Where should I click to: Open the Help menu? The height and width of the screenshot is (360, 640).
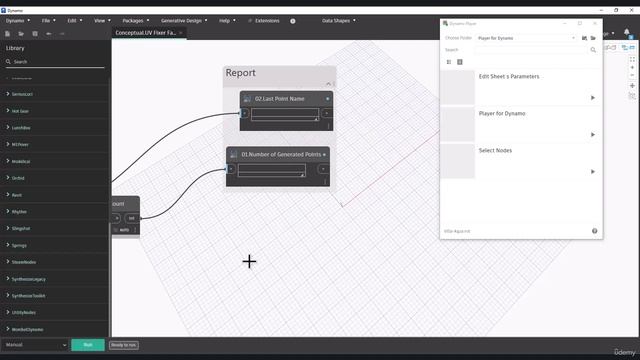pyautogui.click(x=227, y=20)
